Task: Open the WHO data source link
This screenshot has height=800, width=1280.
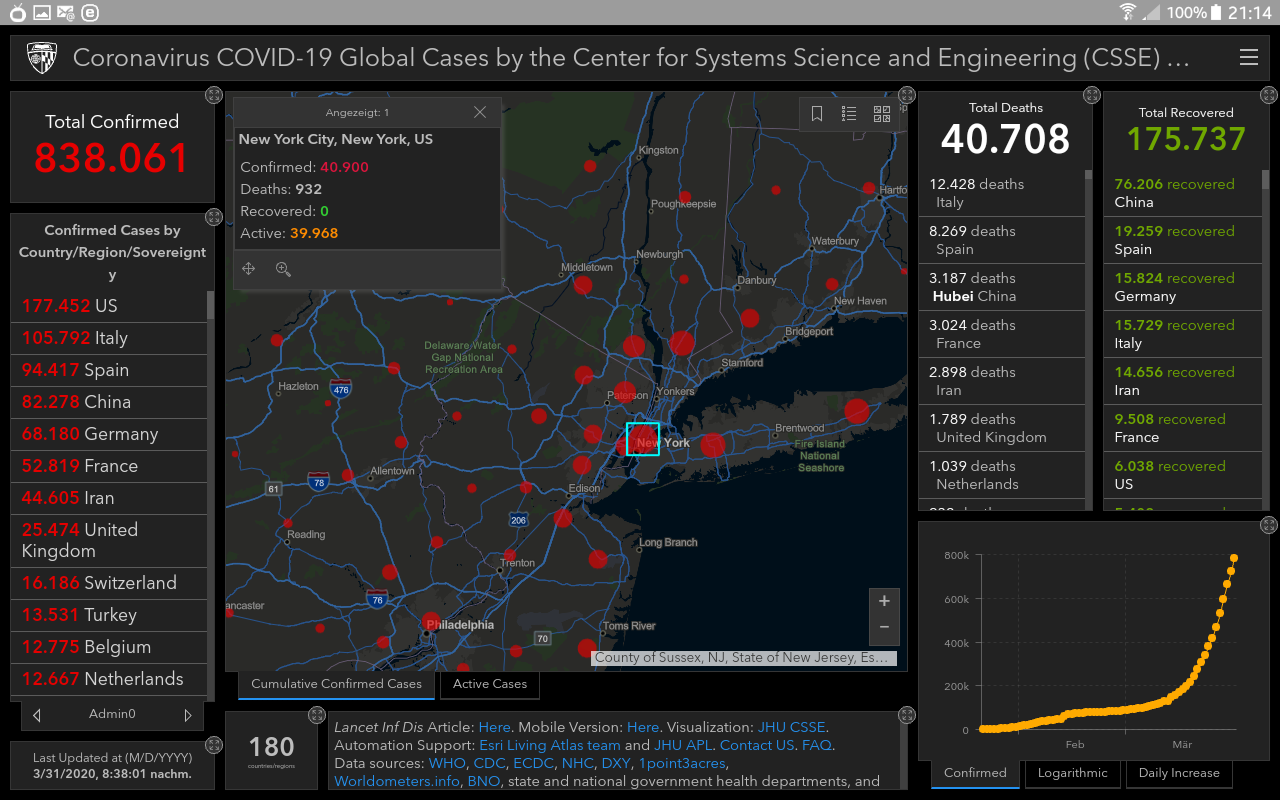Action: [x=446, y=763]
